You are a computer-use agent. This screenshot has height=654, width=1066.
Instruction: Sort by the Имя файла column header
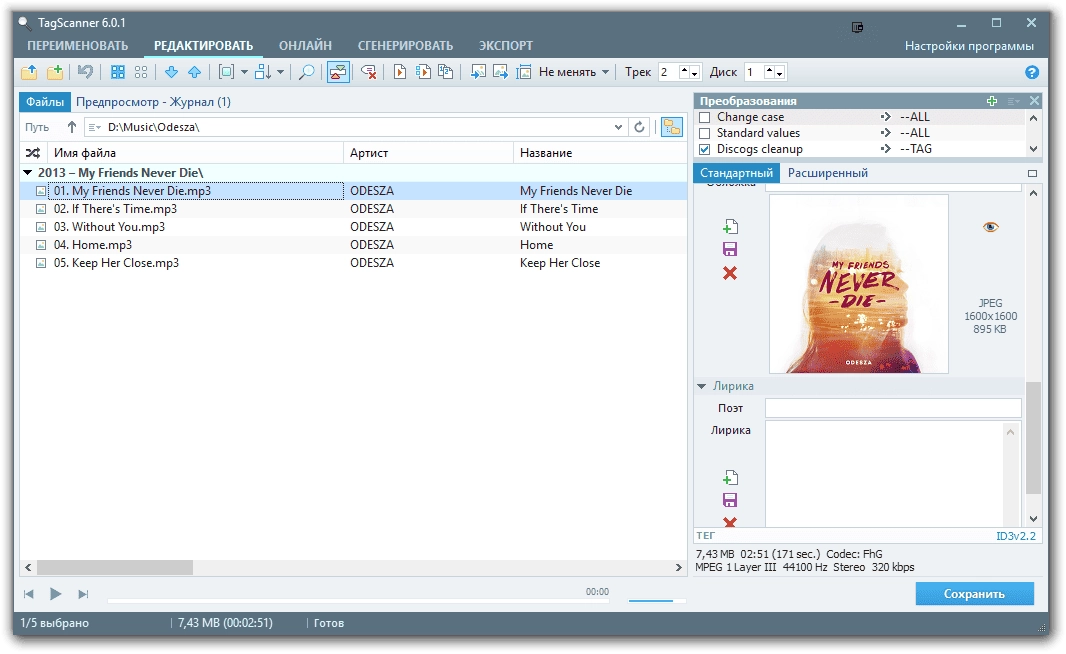click(194, 153)
